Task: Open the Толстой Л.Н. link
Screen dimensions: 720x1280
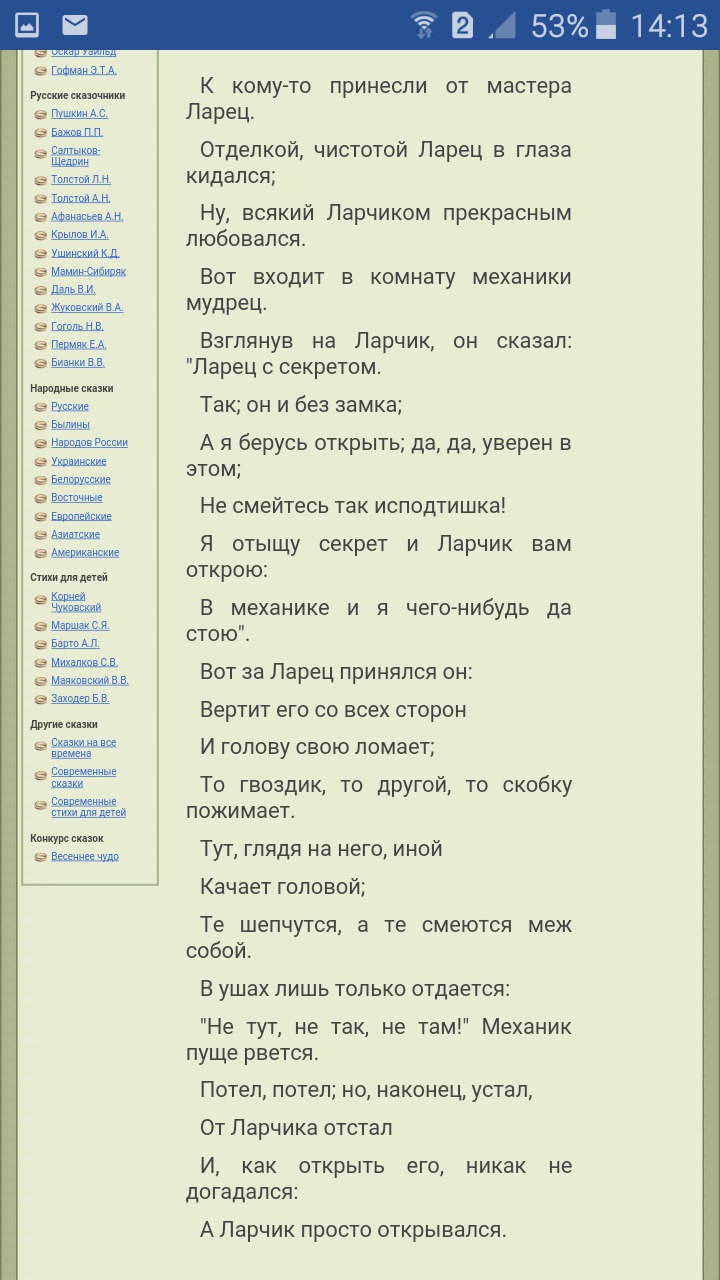Action: coord(81,180)
